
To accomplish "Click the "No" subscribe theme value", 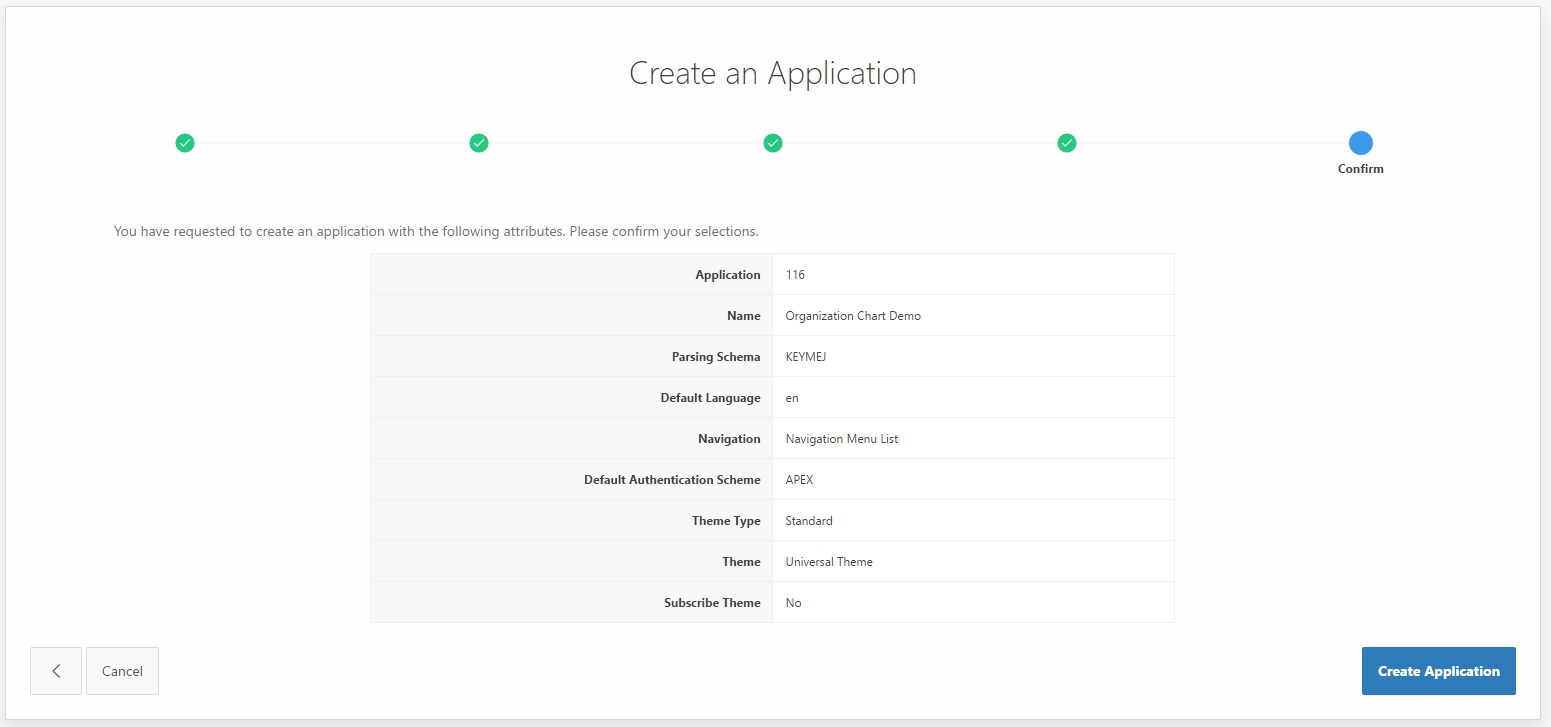I will pos(793,603).
